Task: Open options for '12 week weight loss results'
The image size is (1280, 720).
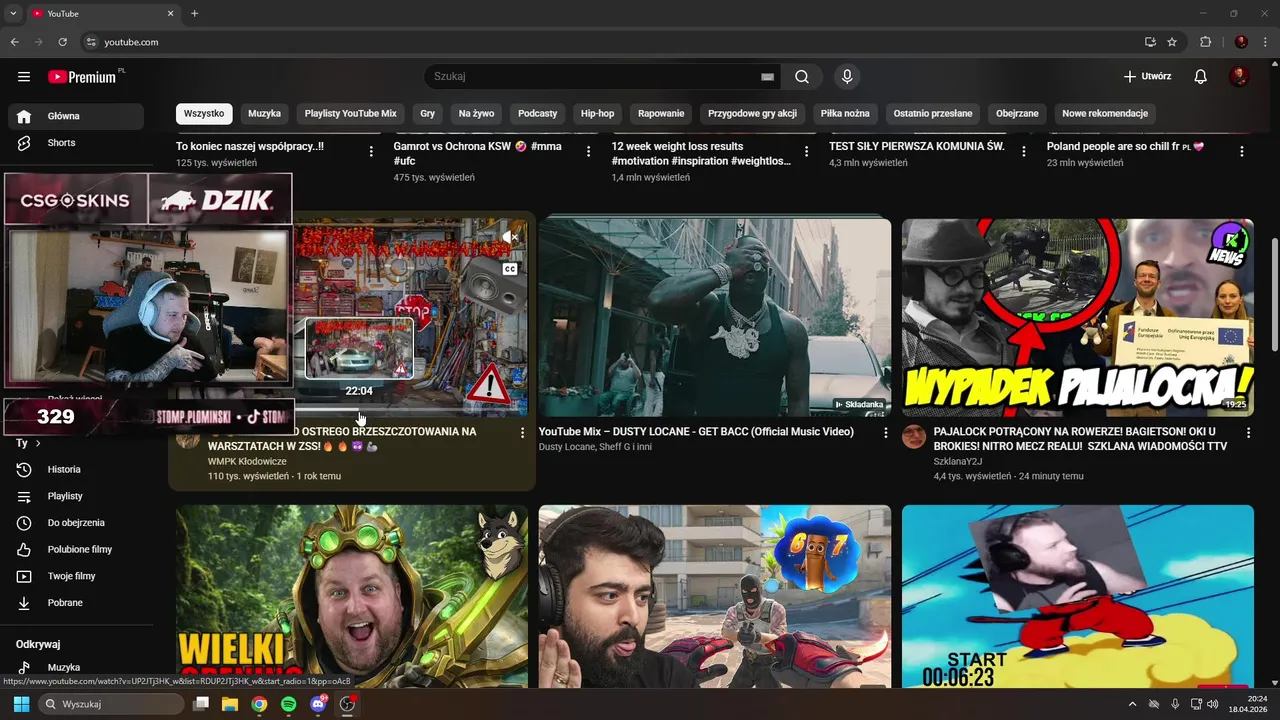Action: click(807, 152)
